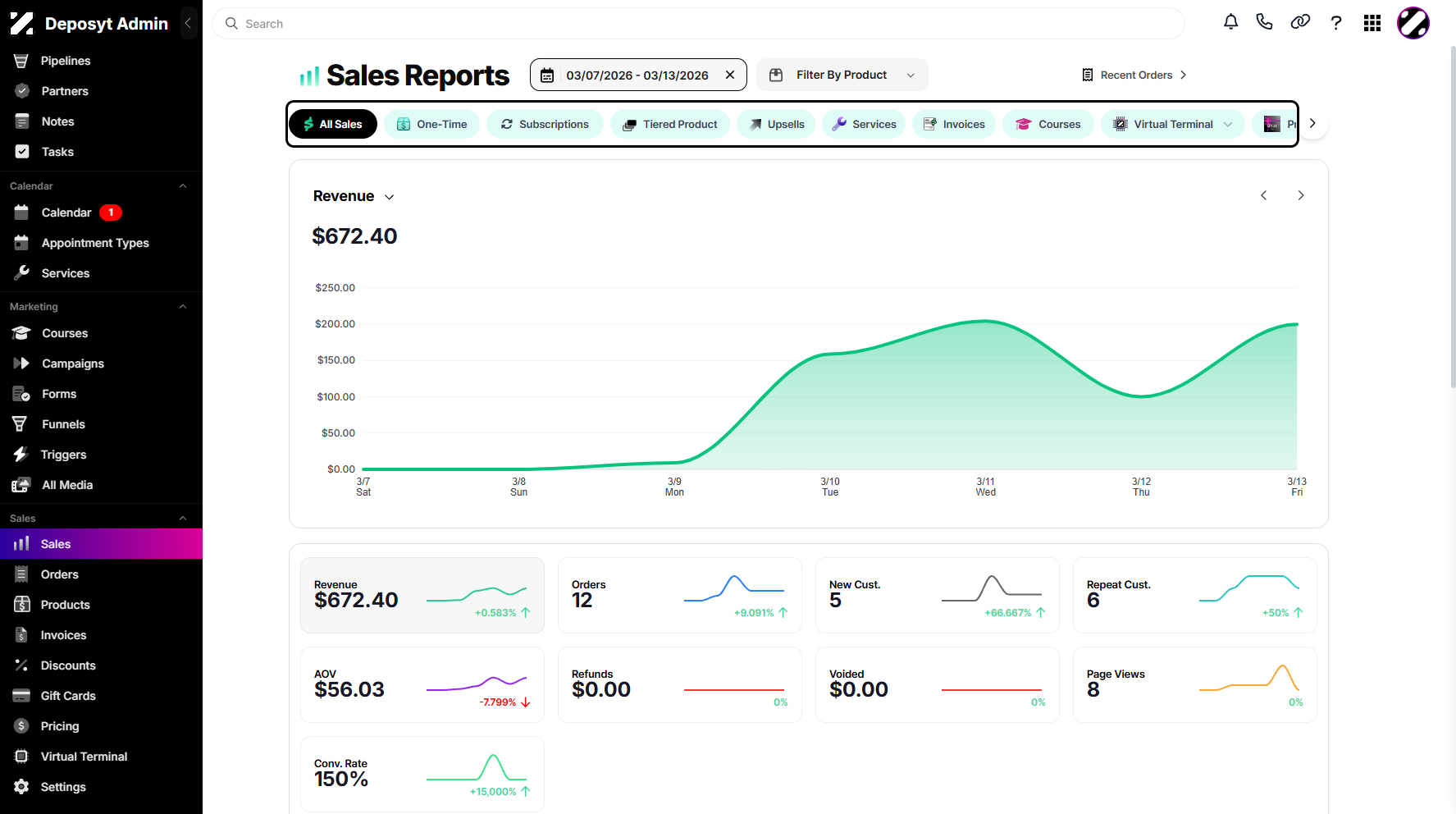Open the Recent Orders link
This screenshot has height=814, width=1456.
click(1134, 75)
